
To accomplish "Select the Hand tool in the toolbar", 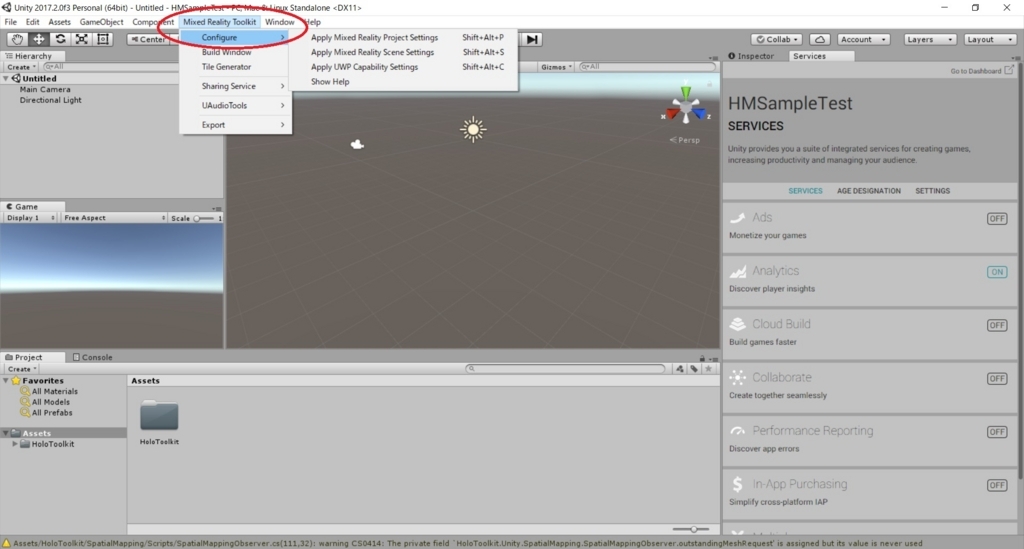I will tap(17, 39).
